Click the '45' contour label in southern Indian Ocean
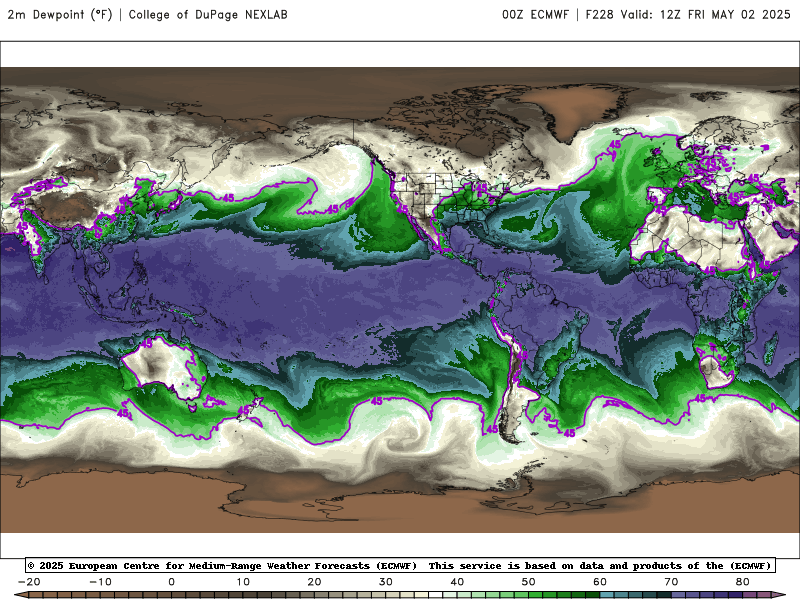 123,413
